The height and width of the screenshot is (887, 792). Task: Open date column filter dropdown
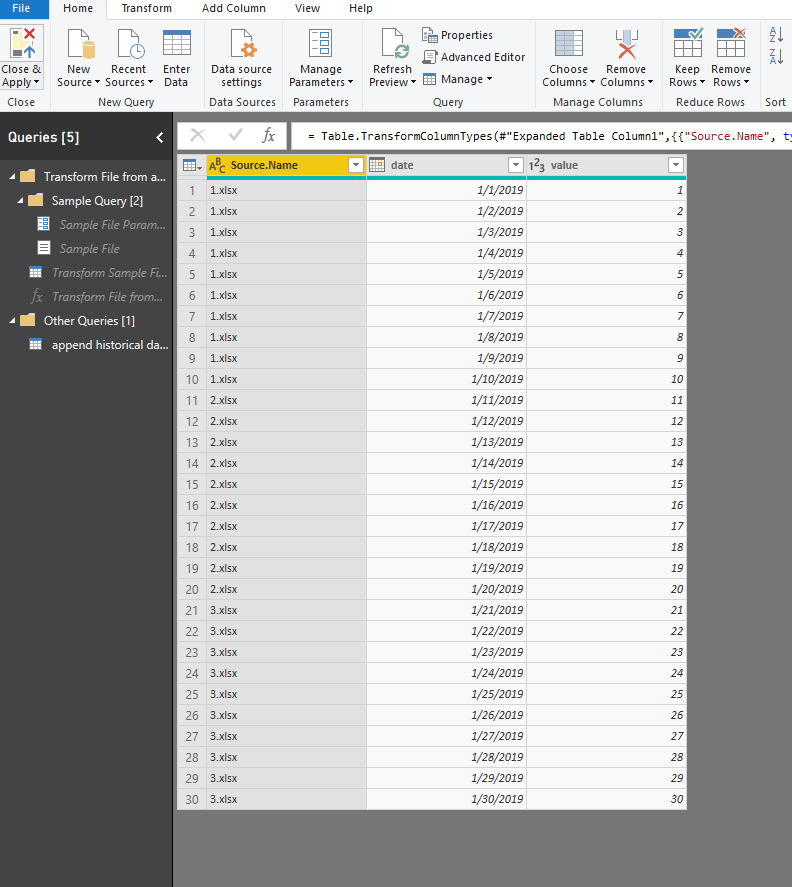[x=515, y=165]
